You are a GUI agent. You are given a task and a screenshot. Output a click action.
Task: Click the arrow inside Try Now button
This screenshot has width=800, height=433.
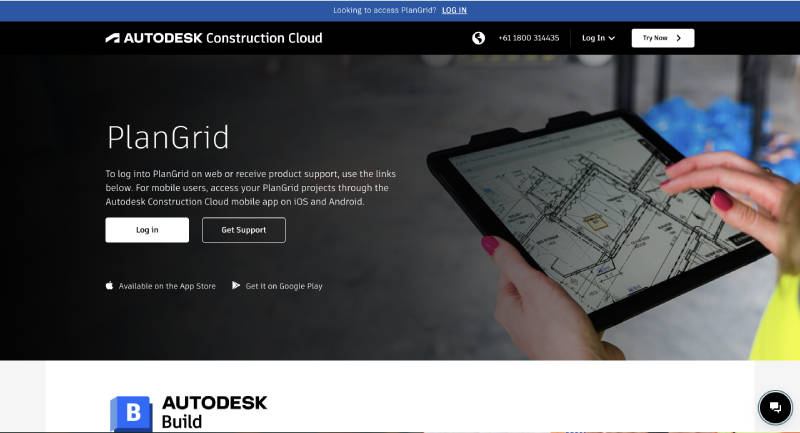click(679, 38)
